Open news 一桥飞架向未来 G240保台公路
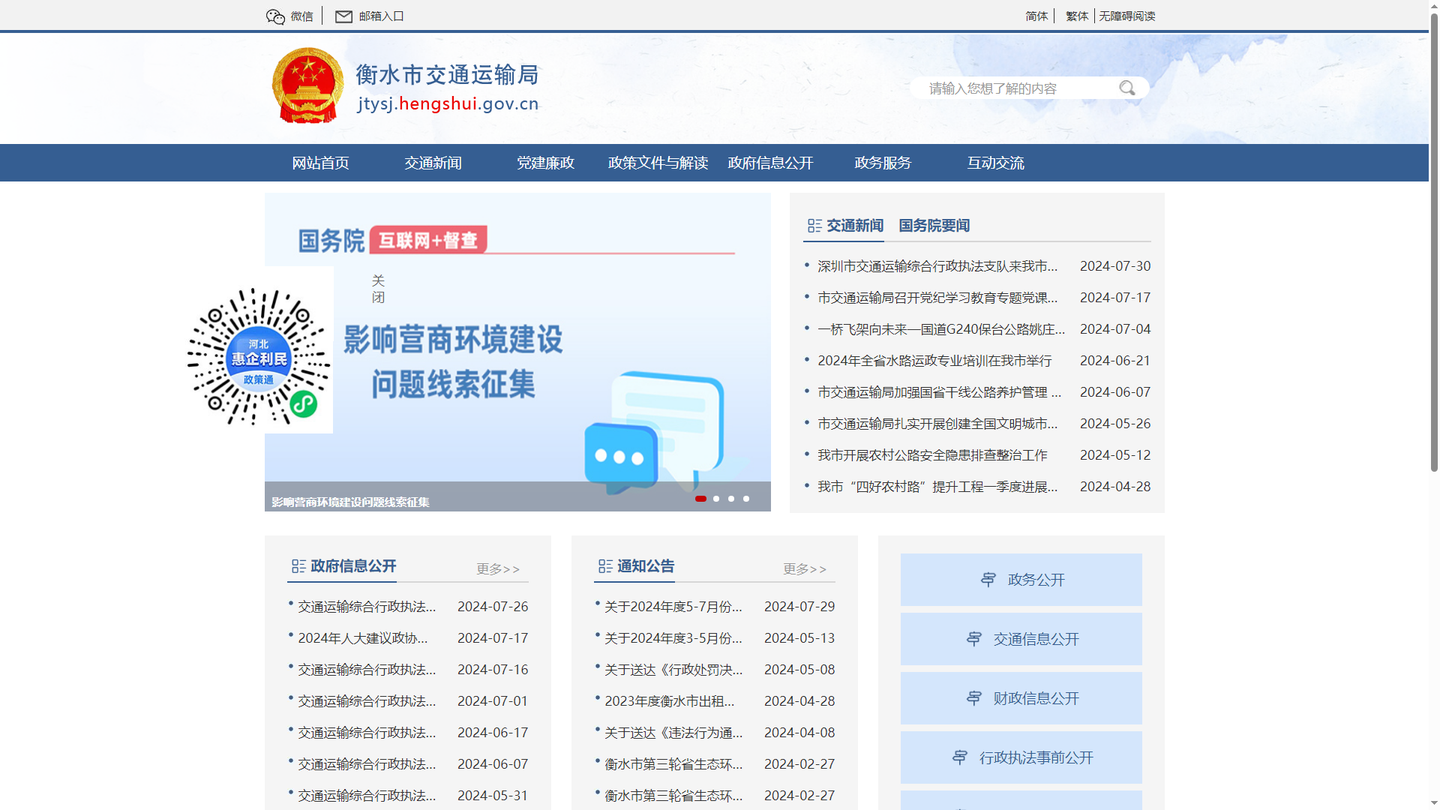The width and height of the screenshot is (1440, 810). (941, 329)
